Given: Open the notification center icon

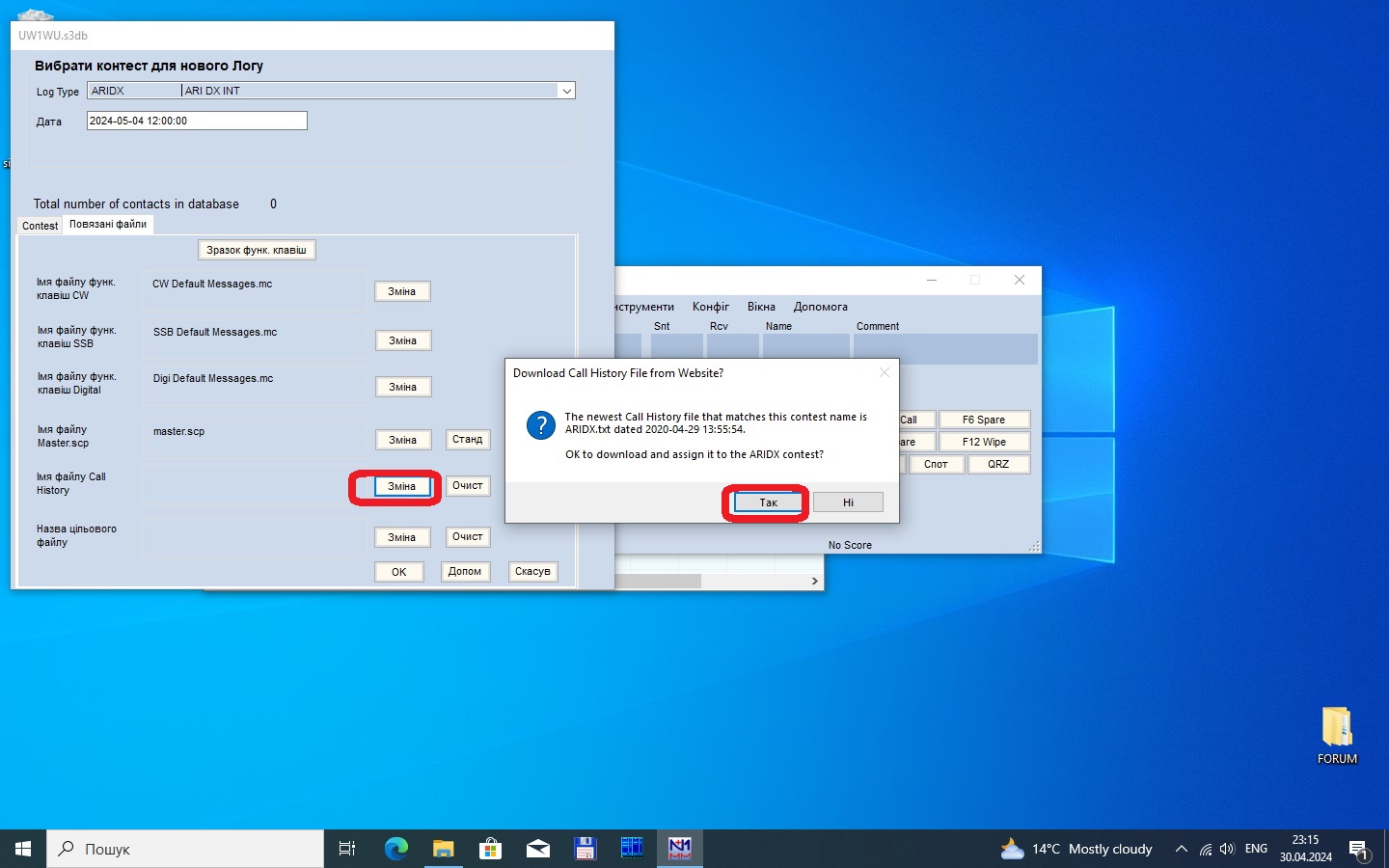Looking at the screenshot, I should click(1360, 850).
